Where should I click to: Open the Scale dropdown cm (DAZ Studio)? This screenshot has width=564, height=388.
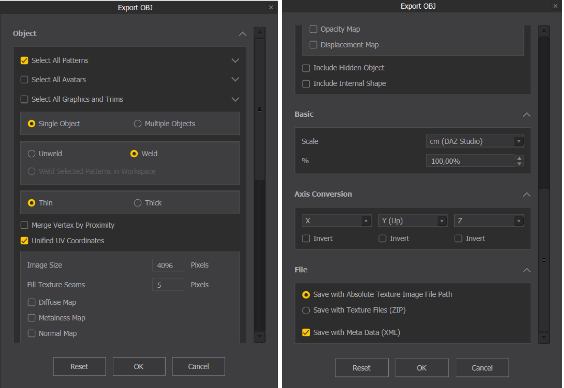tap(475, 141)
